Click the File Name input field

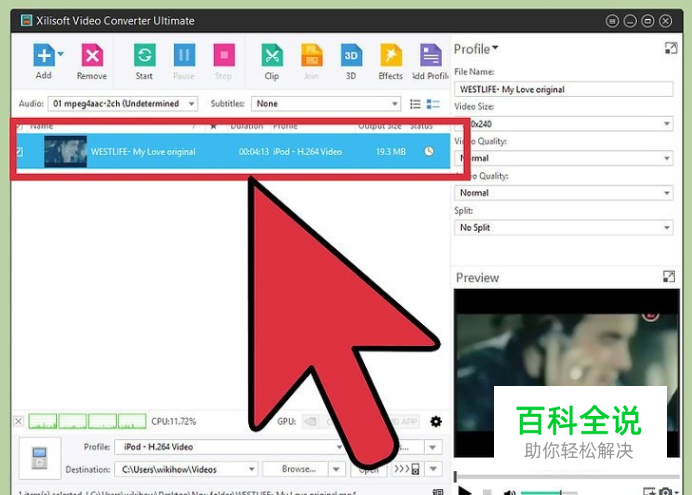564,89
